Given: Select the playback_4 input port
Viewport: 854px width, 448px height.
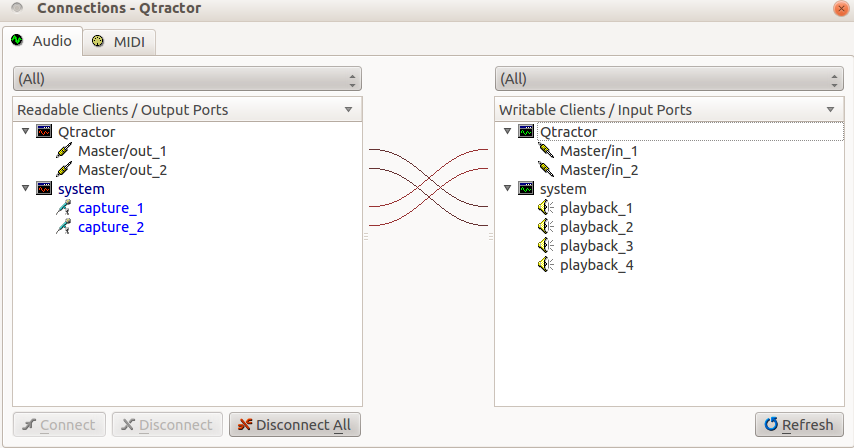Looking at the screenshot, I should 596,265.
